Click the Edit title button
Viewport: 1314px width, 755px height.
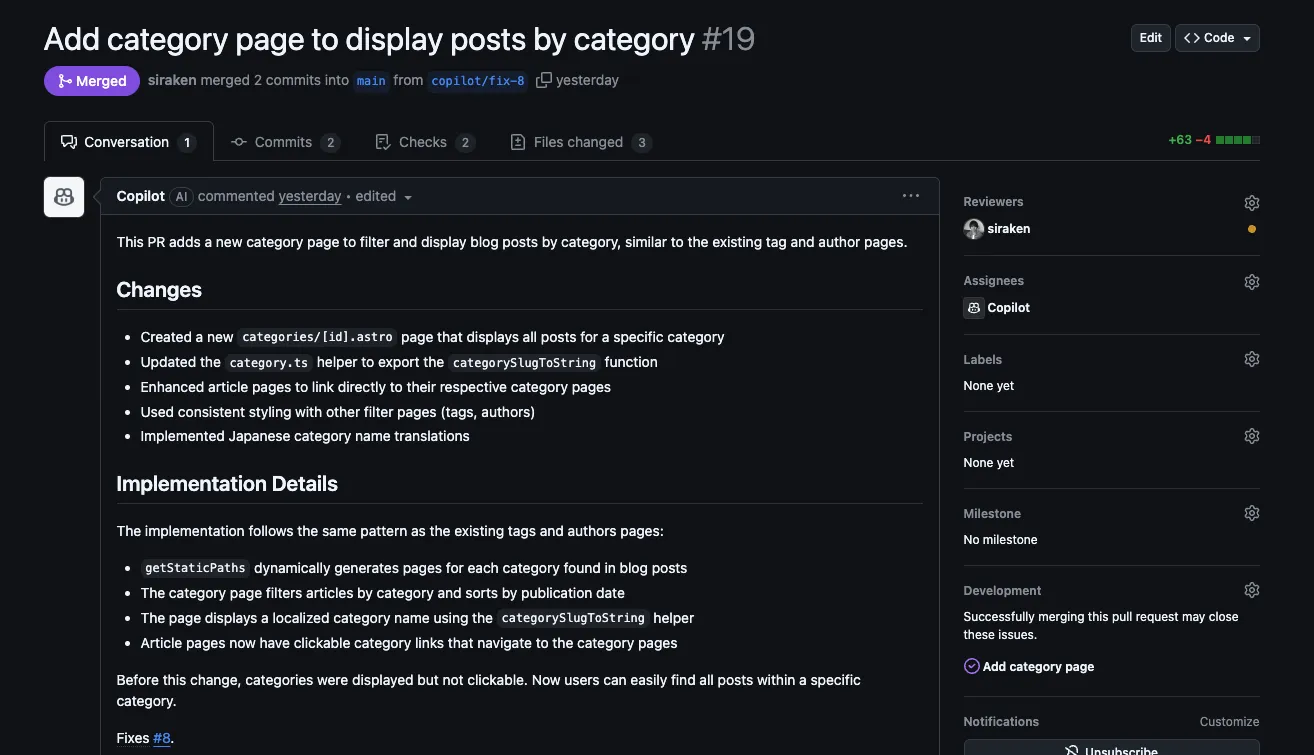1150,38
